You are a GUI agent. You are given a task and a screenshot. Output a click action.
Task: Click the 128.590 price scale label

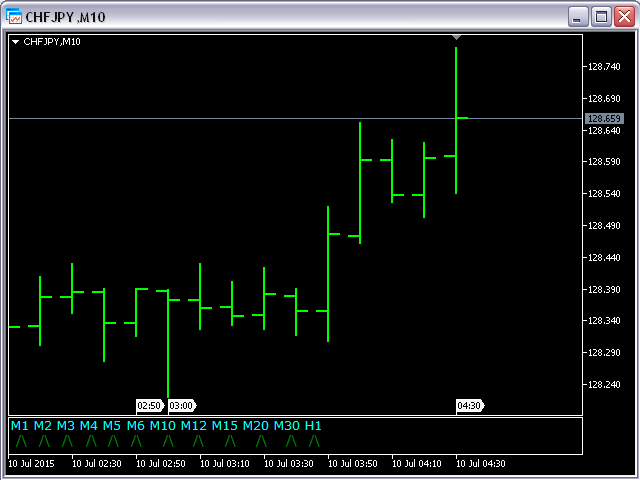point(604,162)
